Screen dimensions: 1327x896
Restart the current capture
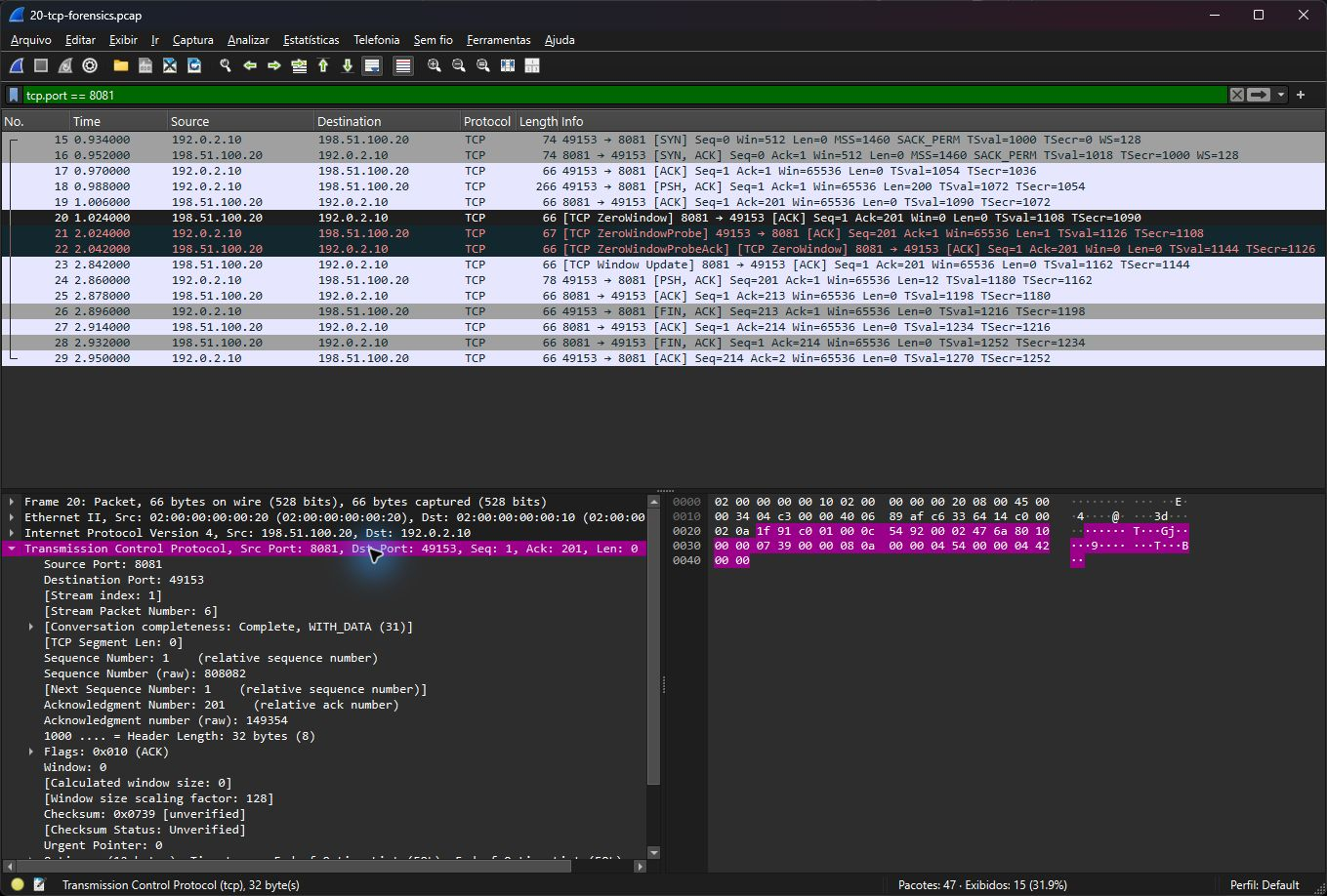[x=65, y=65]
